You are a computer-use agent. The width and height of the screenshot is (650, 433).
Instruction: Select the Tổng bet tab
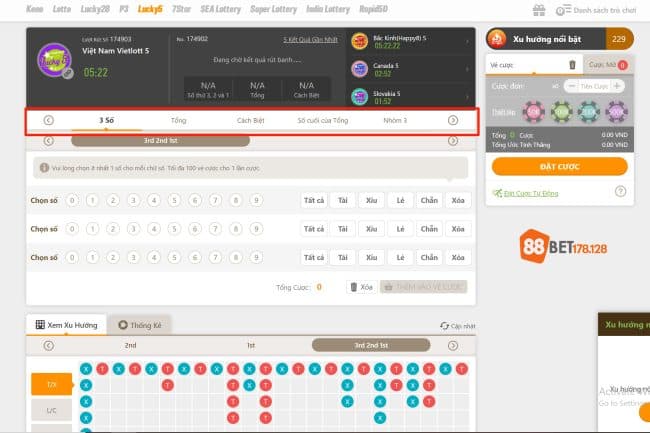[179, 121]
